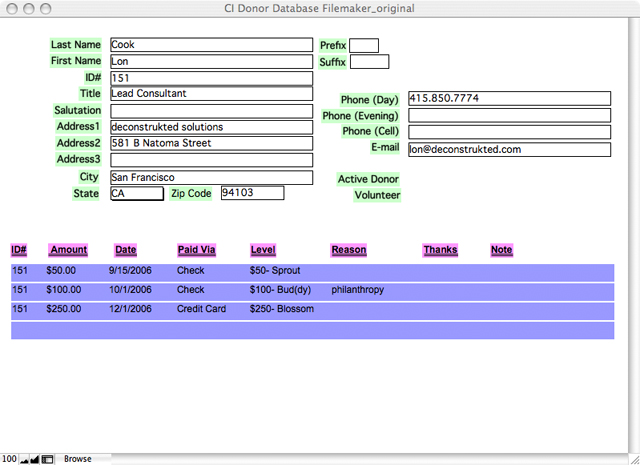Click the Address1 field with deconstrukted solutions
The width and height of the screenshot is (640, 465).
tap(210, 127)
